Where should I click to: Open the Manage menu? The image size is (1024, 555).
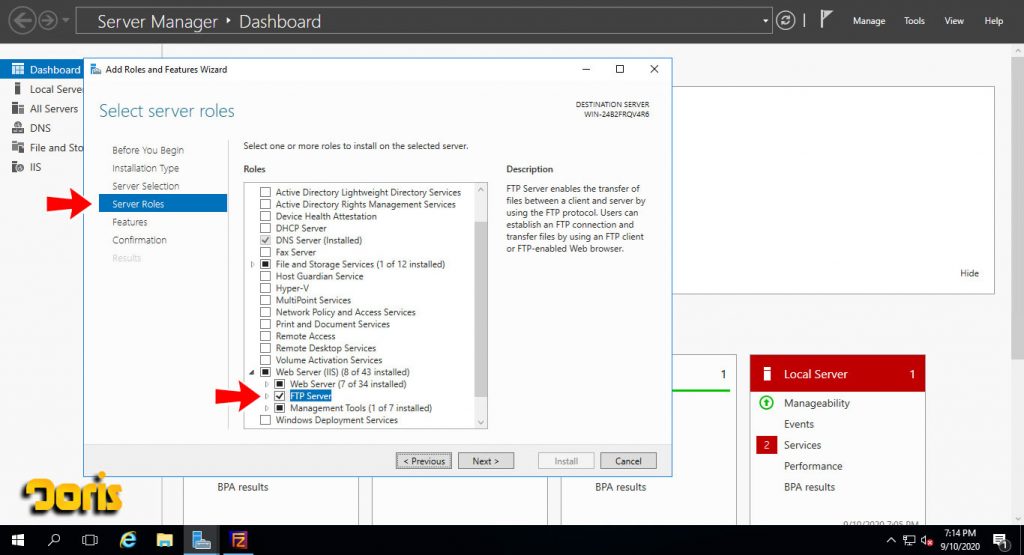869,21
